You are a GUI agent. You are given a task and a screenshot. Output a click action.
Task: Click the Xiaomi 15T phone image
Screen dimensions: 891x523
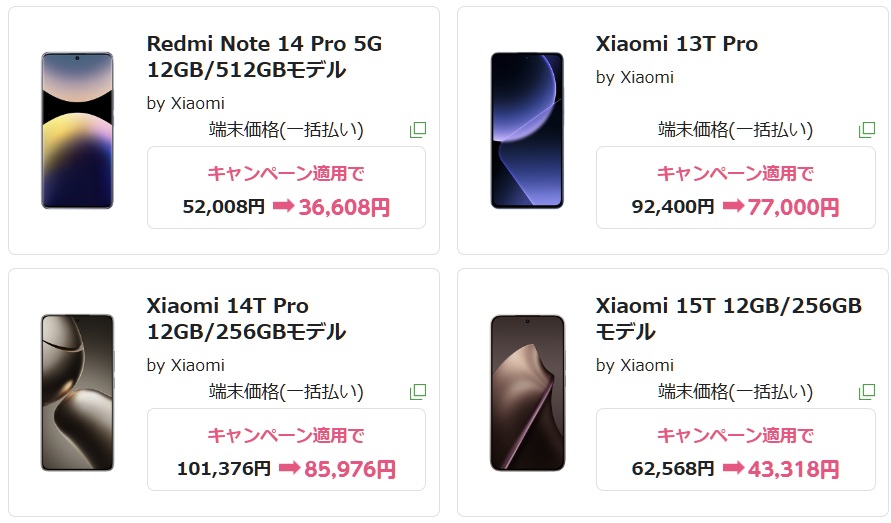[526, 392]
